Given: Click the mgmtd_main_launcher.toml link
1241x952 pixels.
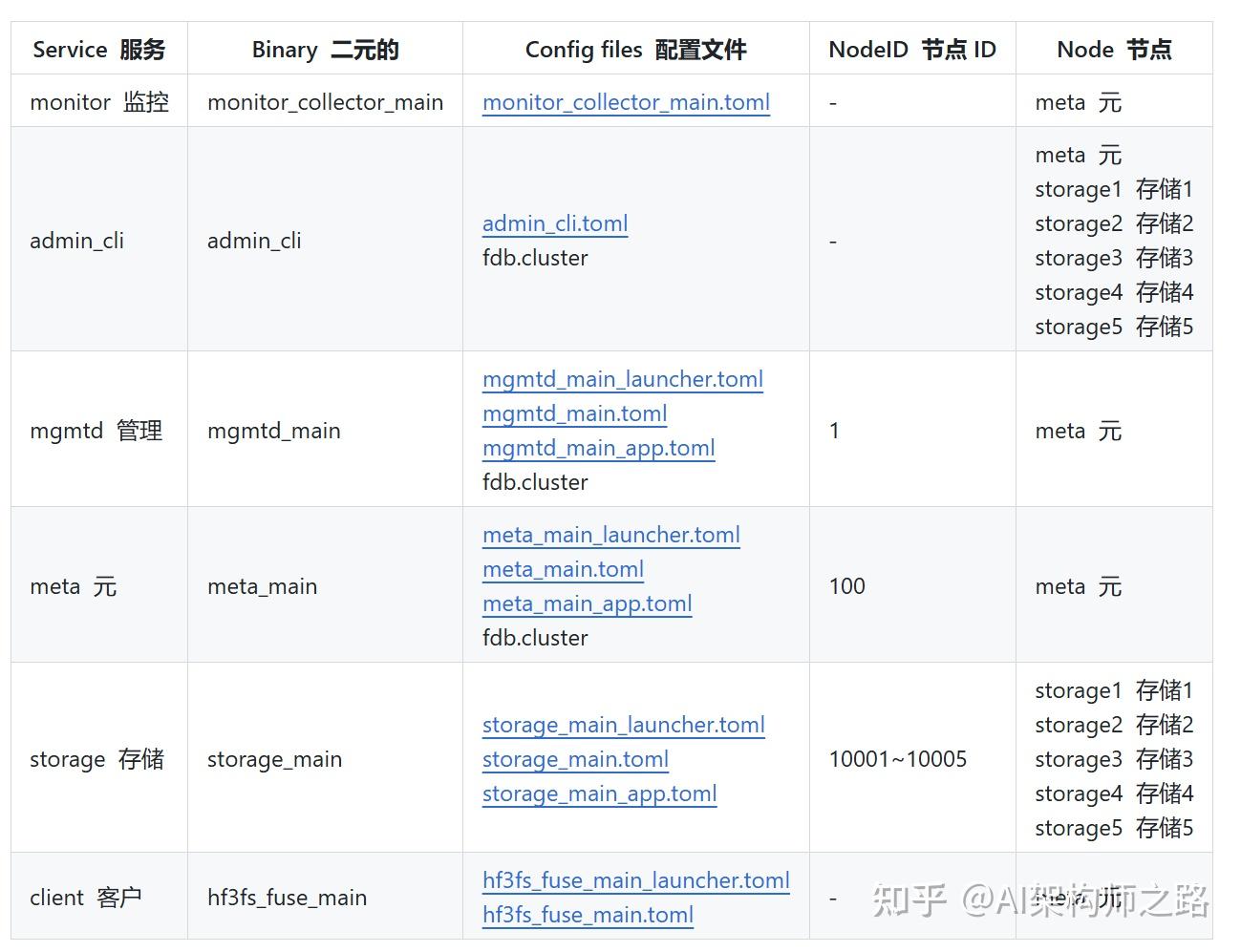Looking at the screenshot, I should tap(622, 379).
